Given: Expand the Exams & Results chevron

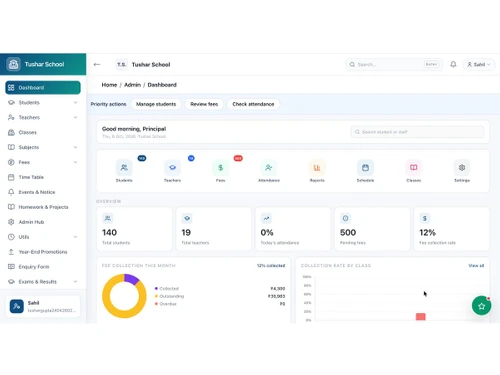Looking at the screenshot, I should (x=75, y=282).
